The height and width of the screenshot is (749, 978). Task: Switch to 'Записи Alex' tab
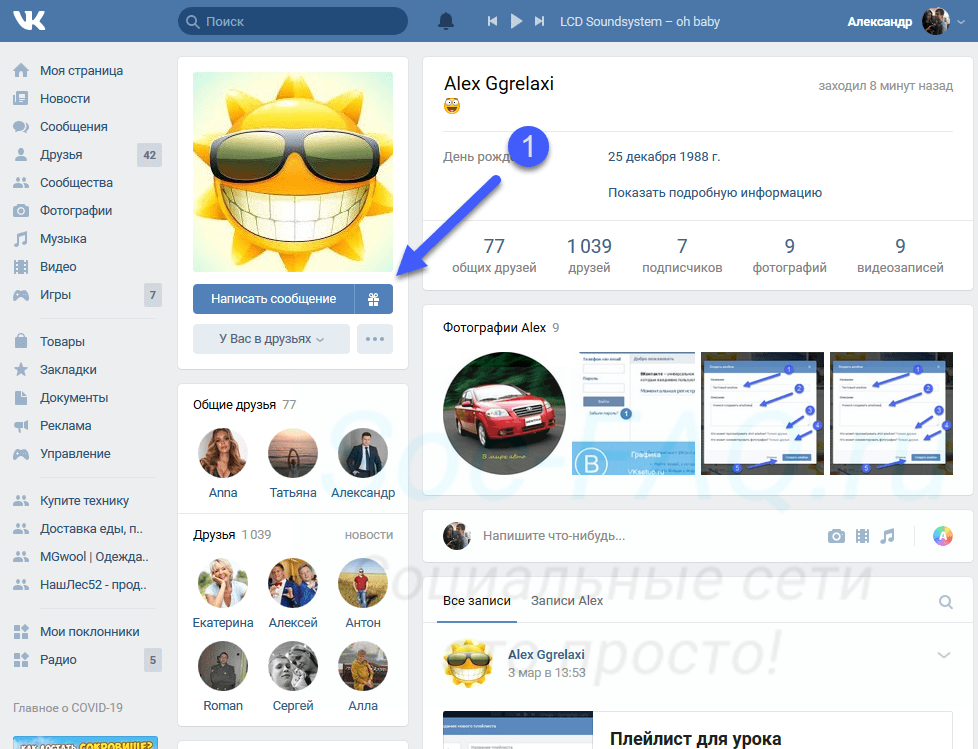coord(566,601)
